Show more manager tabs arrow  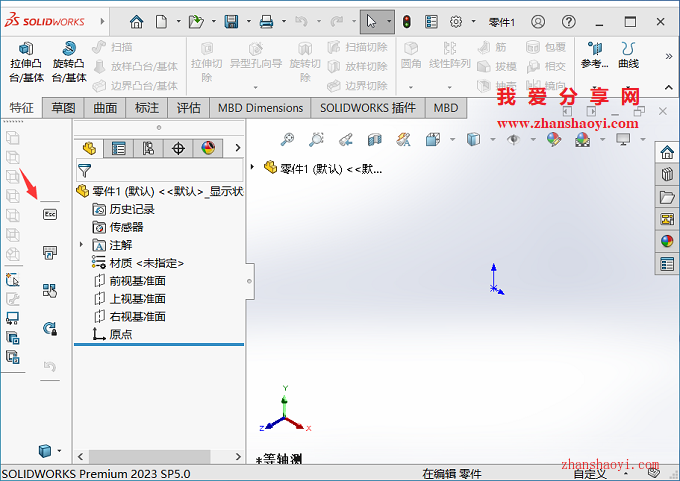click(x=238, y=148)
